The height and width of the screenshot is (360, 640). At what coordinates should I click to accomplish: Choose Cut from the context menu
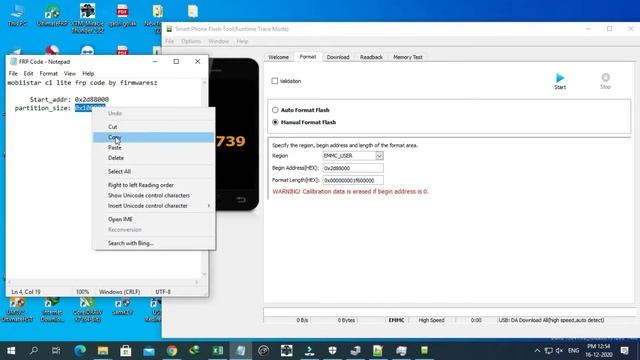tap(153, 127)
